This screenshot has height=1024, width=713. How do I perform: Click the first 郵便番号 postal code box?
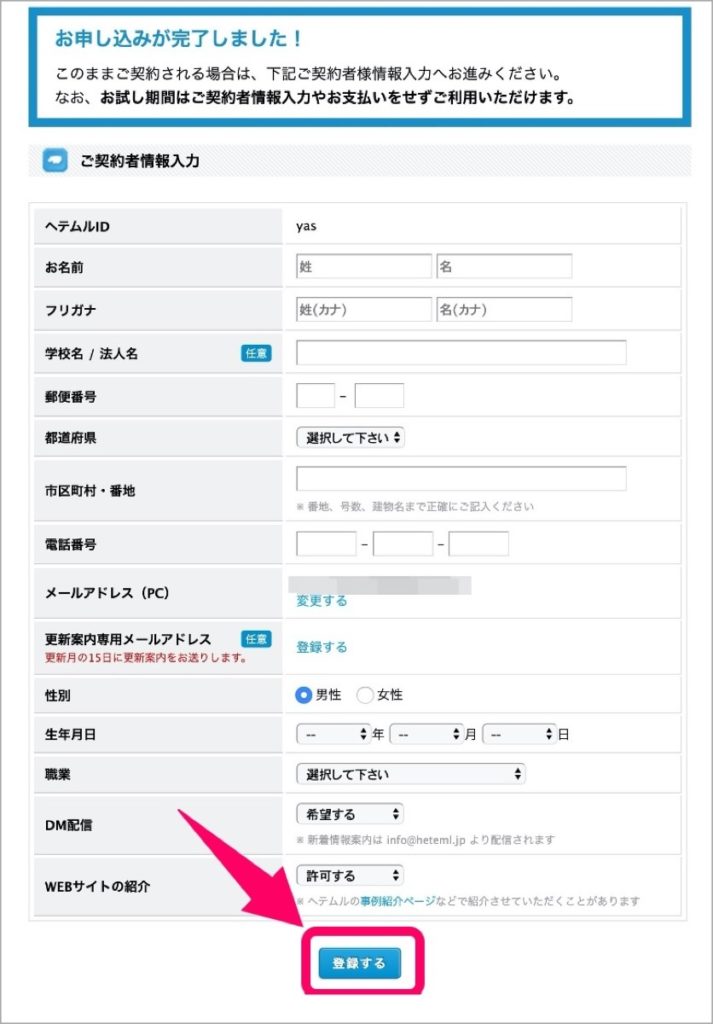coord(315,396)
